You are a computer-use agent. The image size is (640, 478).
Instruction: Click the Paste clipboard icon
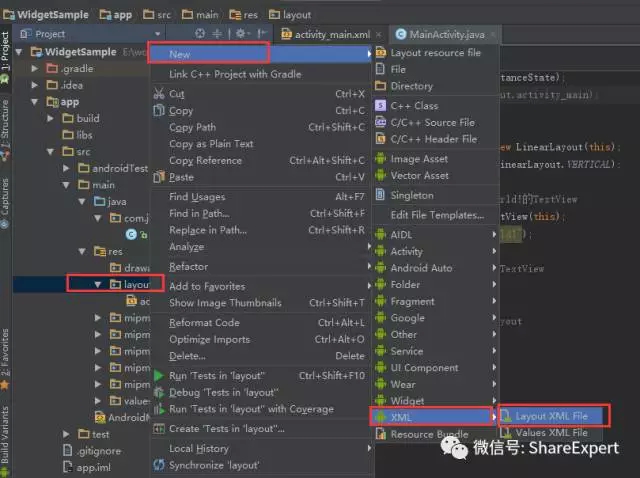159,177
